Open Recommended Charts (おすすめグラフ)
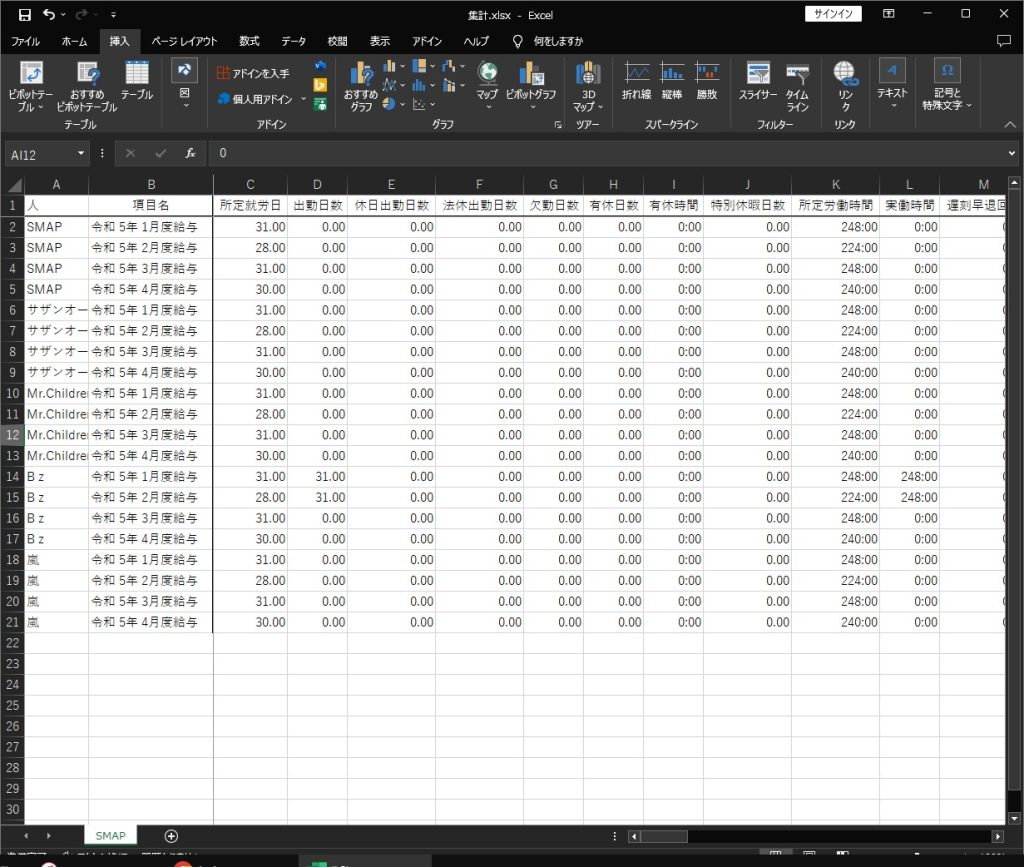 point(360,87)
